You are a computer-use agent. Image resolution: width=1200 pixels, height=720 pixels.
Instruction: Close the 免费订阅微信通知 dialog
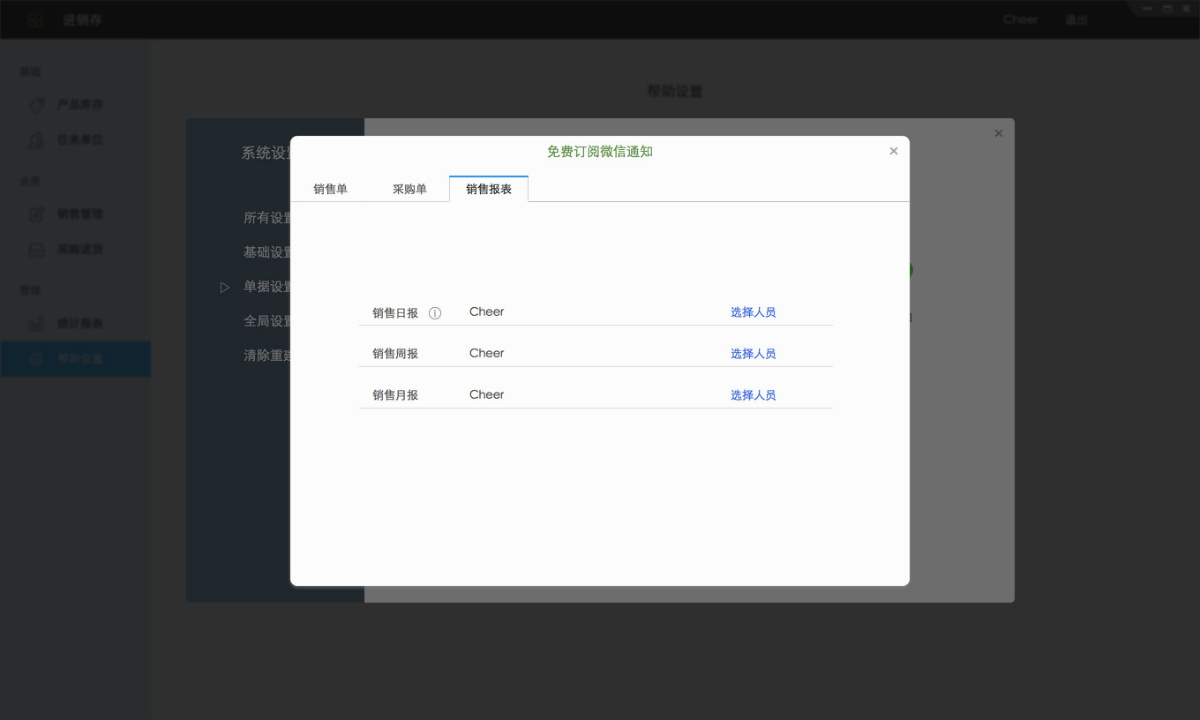[x=893, y=151]
